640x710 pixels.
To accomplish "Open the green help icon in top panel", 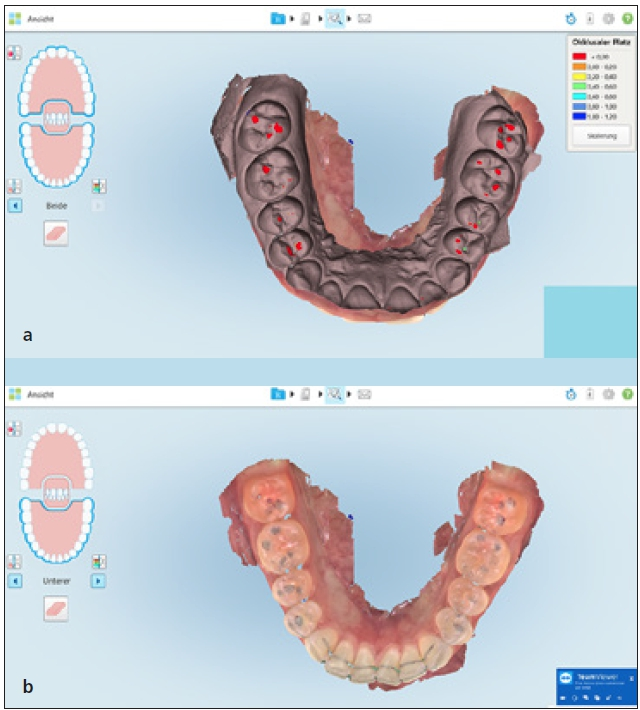I will 627,18.
